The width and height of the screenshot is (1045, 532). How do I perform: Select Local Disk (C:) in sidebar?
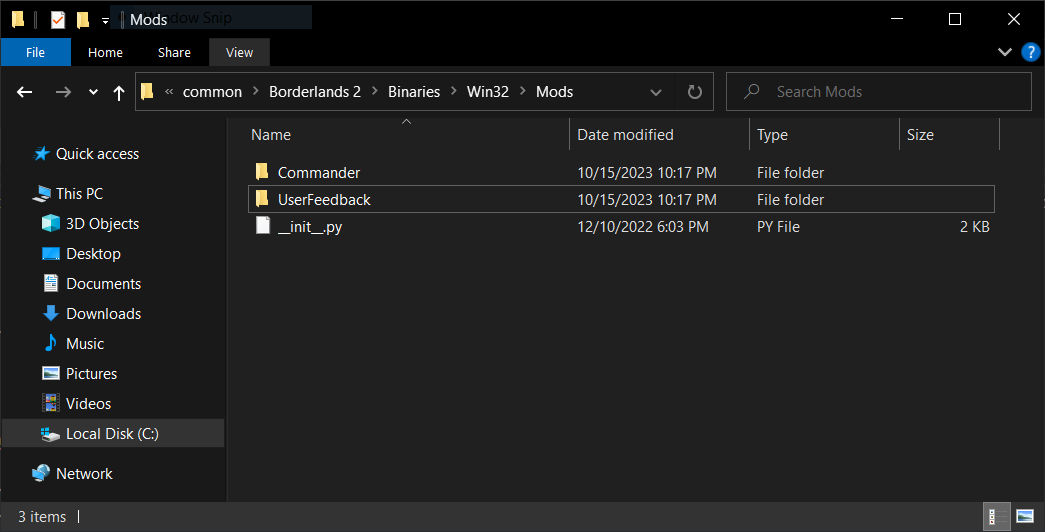pos(112,433)
